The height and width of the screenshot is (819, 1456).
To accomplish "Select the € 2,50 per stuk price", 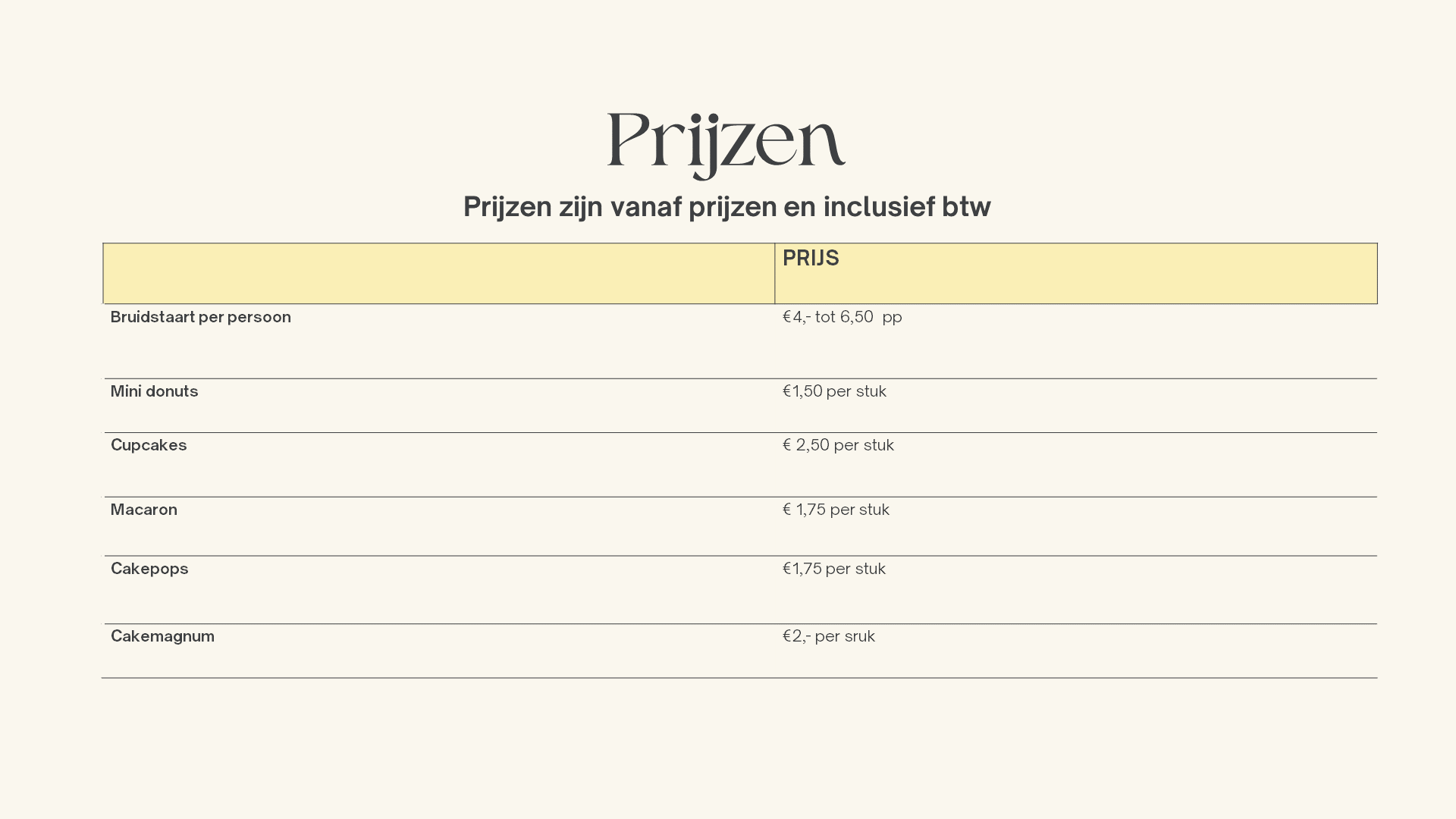I will [838, 445].
